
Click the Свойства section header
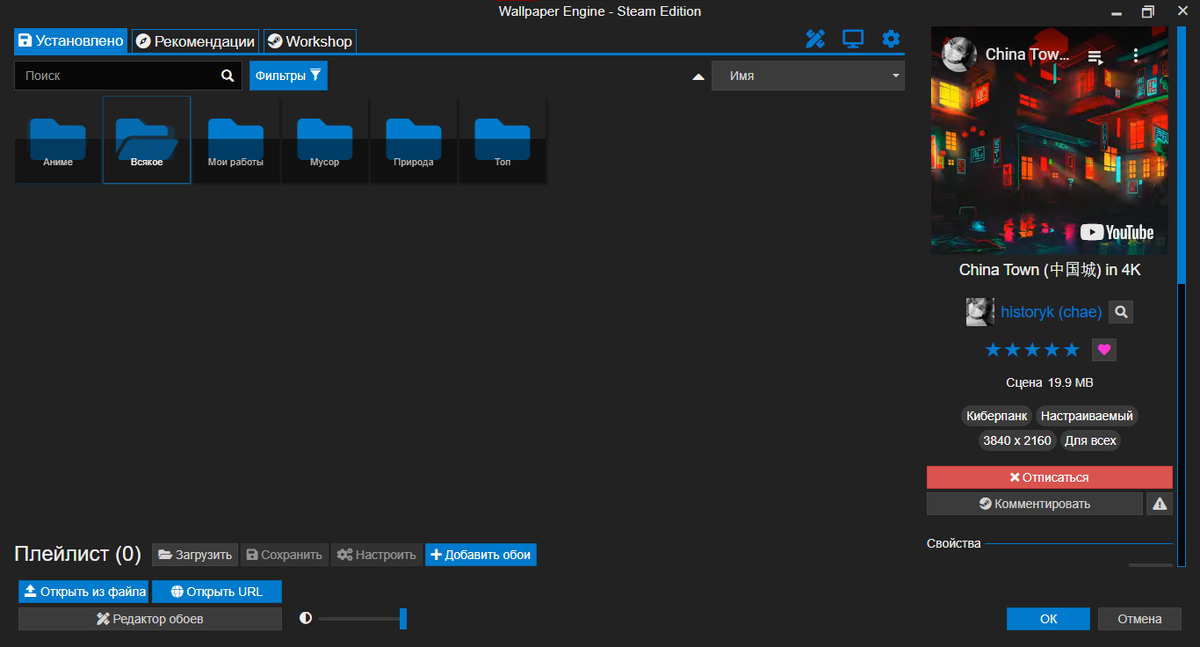coord(953,543)
